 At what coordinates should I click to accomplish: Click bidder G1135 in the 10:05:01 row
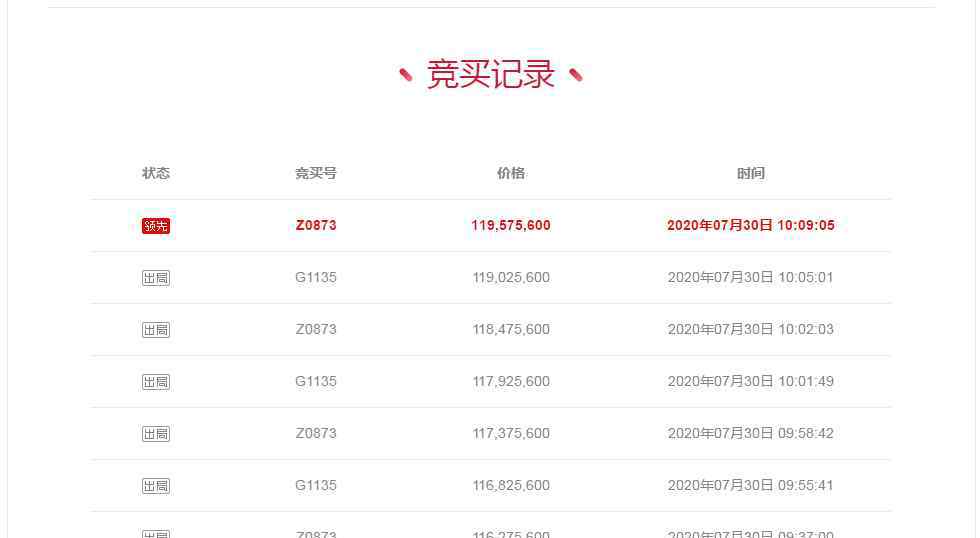(316, 277)
